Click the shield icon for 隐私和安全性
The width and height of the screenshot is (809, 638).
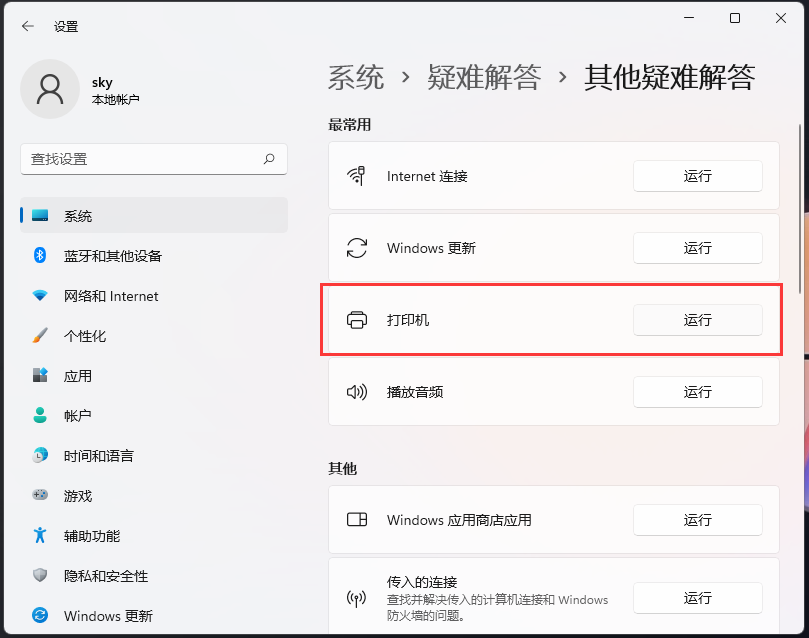click(x=40, y=575)
